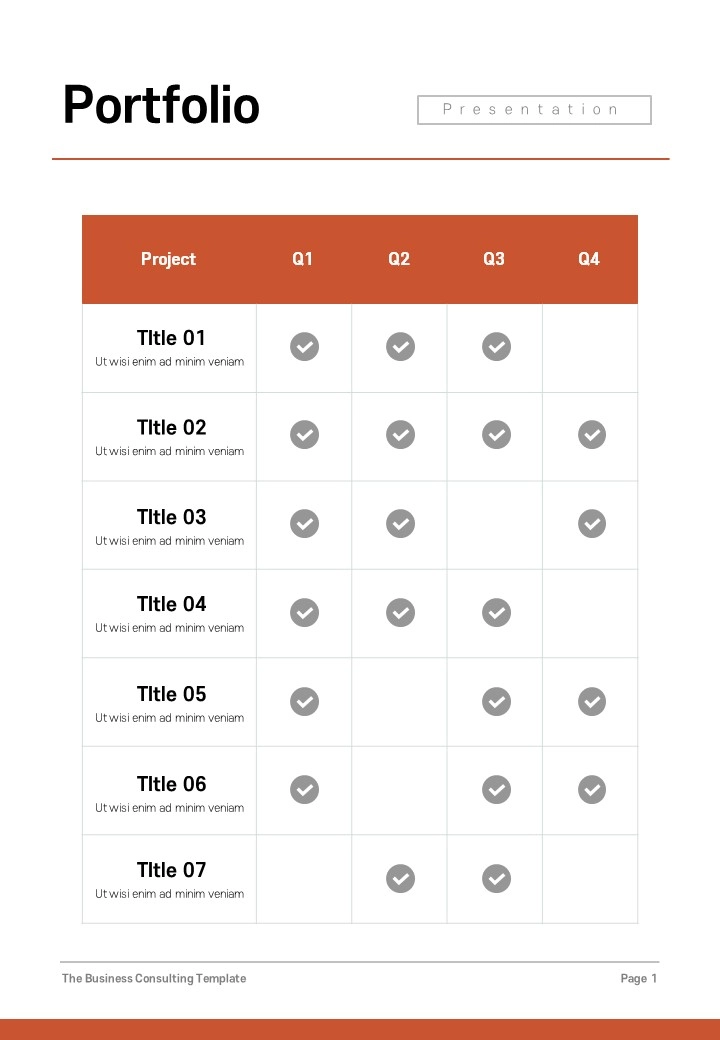
Task: Click Title 03 Q2 checkmark icon
Action: [x=400, y=523]
